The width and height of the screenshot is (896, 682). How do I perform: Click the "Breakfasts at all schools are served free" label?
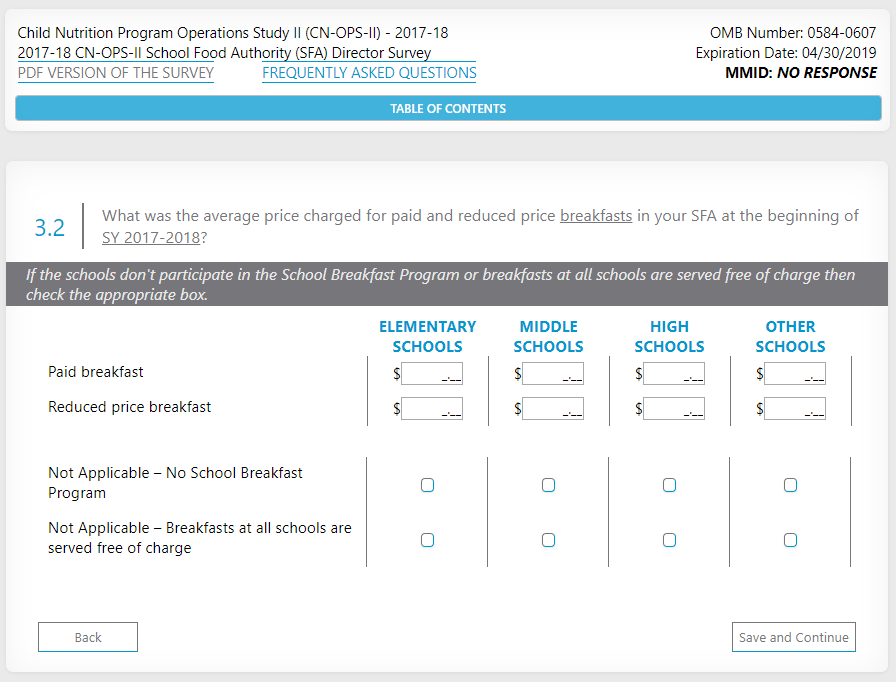[200, 537]
